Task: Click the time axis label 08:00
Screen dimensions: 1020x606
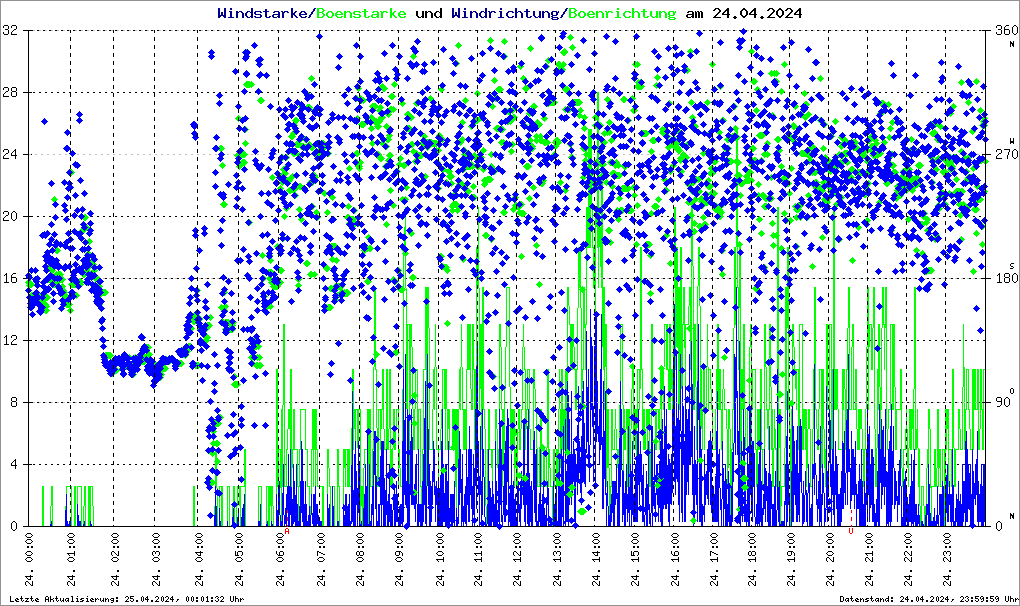Action: (x=360, y=559)
